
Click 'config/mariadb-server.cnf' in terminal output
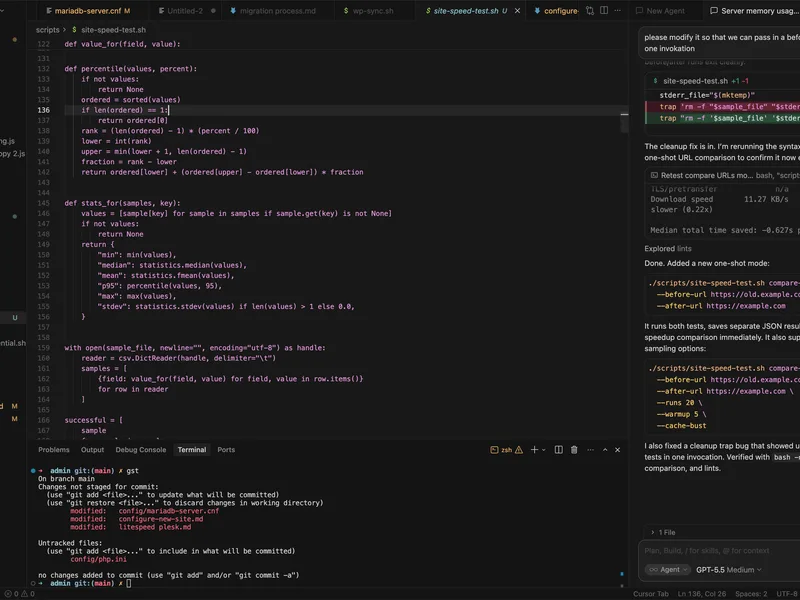168,511
